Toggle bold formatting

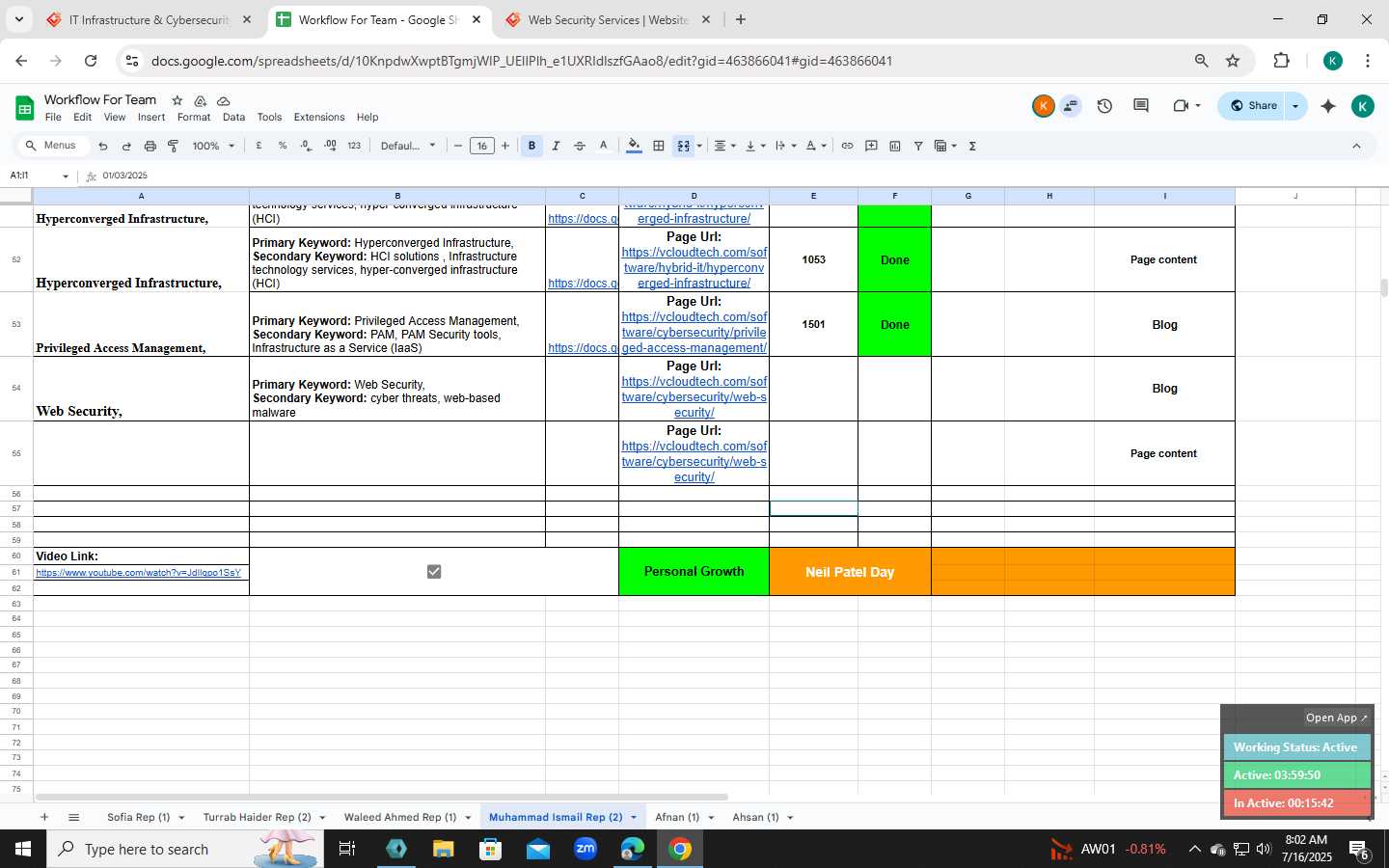click(x=531, y=146)
